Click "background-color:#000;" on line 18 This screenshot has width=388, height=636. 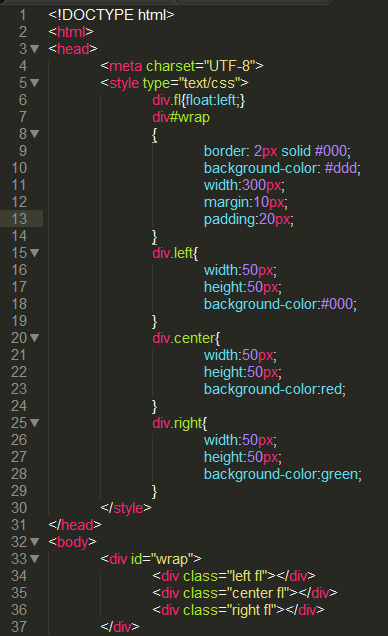[x=280, y=304]
